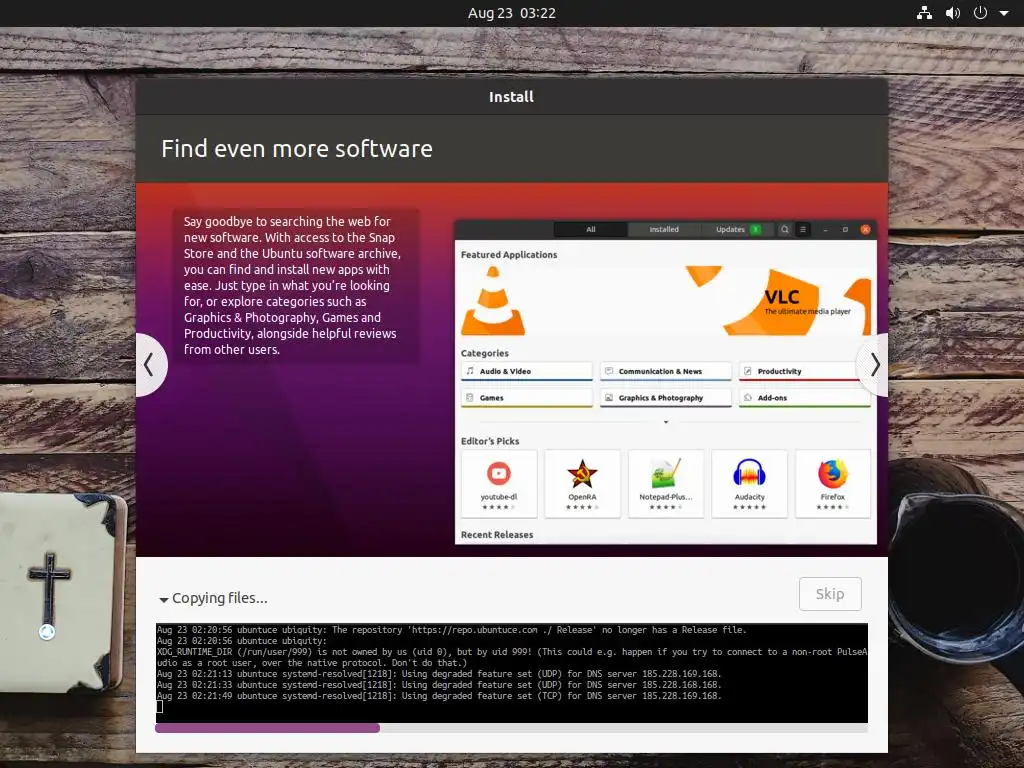Open the Audio & Video category

pos(526,371)
